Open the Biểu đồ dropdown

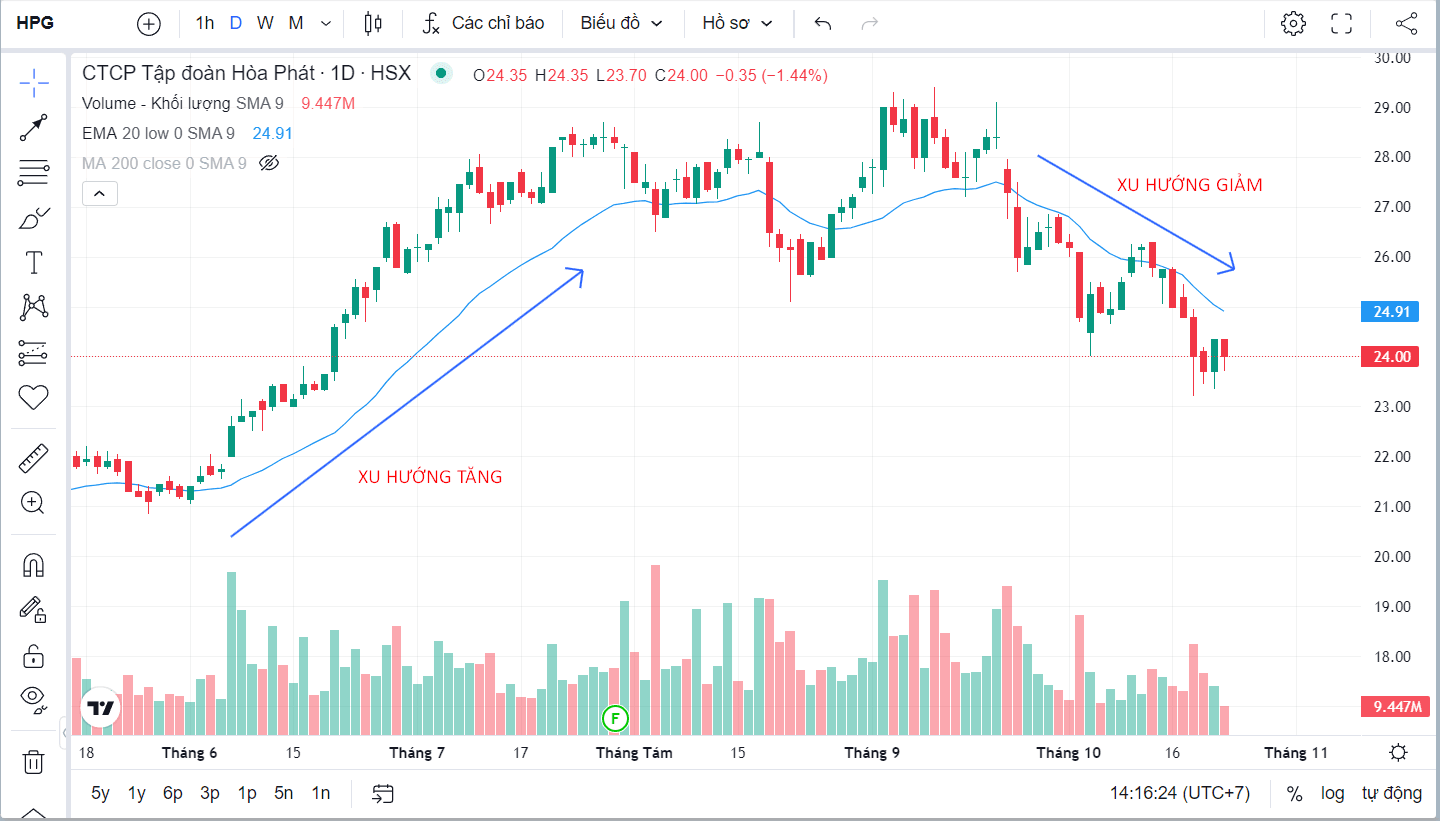(621, 23)
